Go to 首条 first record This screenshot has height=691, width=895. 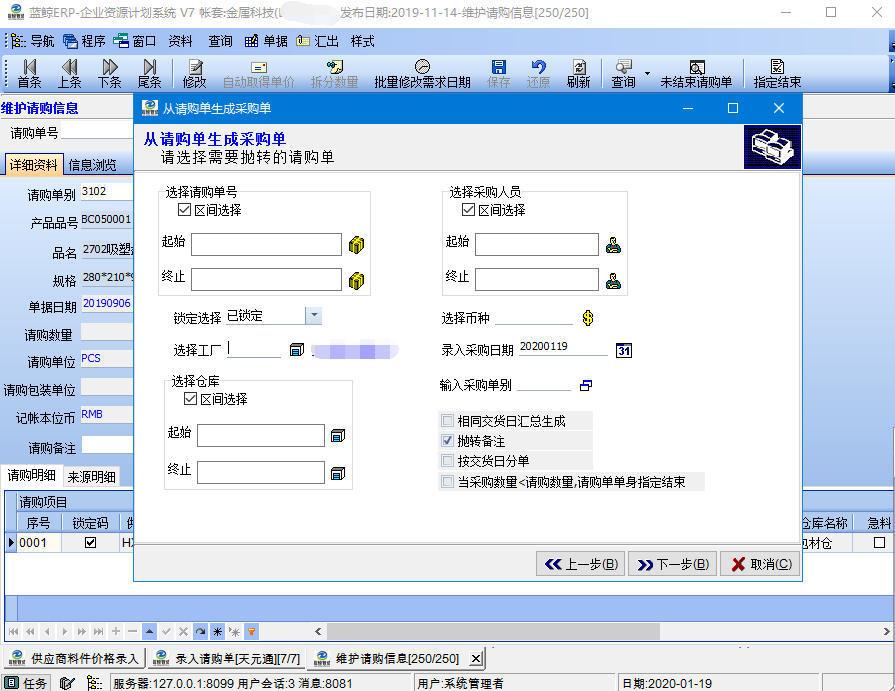tap(29, 74)
